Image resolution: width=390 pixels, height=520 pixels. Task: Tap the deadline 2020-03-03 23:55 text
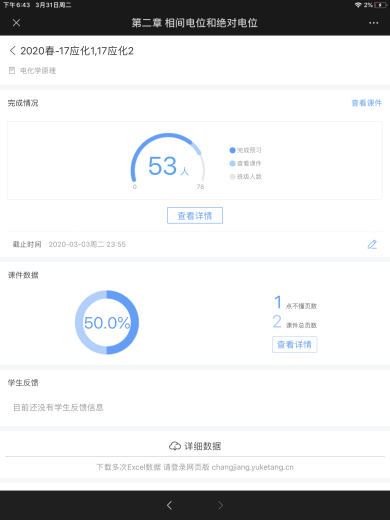click(x=87, y=244)
